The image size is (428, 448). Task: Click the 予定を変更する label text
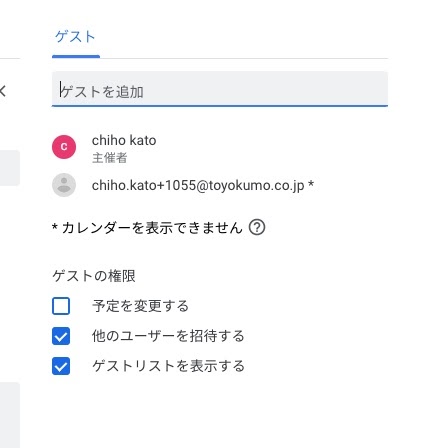pos(141,306)
